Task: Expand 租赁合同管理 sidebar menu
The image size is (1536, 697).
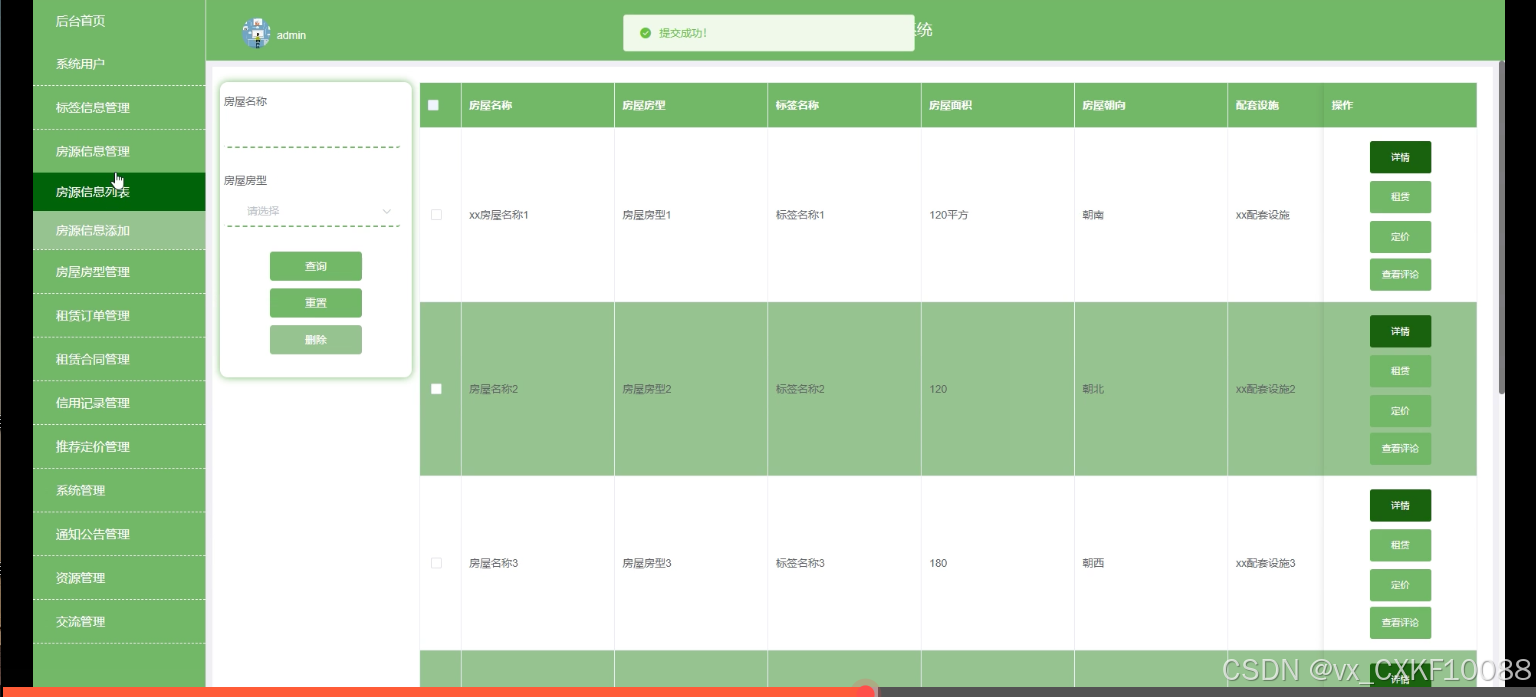Action: click(x=119, y=359)
